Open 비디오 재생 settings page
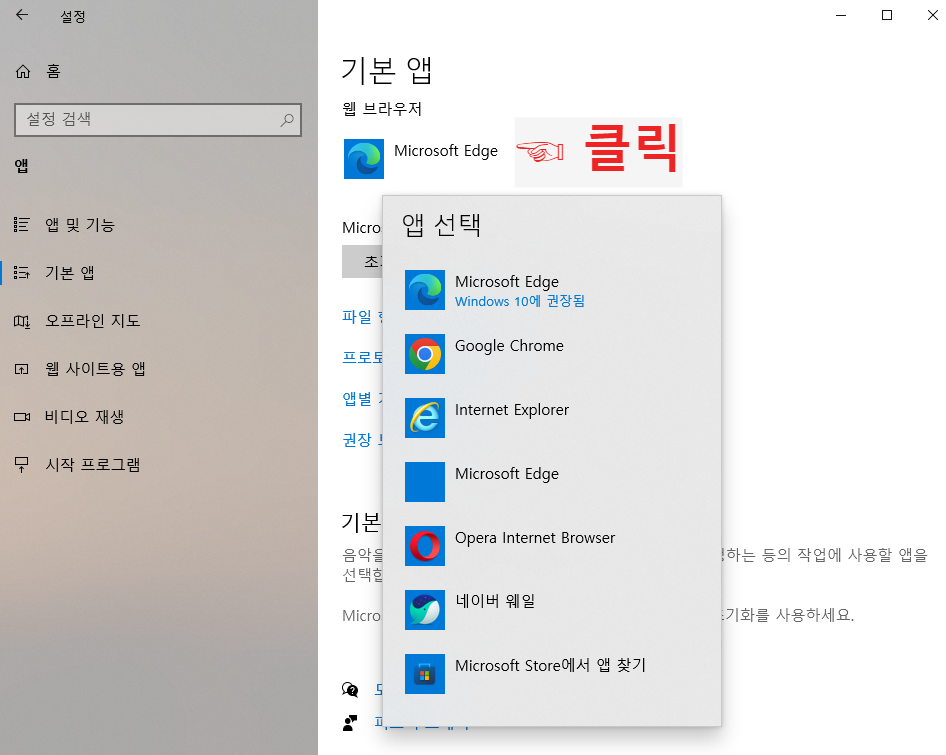This screenshot has width=946, height=755. [x=84, y=416]
